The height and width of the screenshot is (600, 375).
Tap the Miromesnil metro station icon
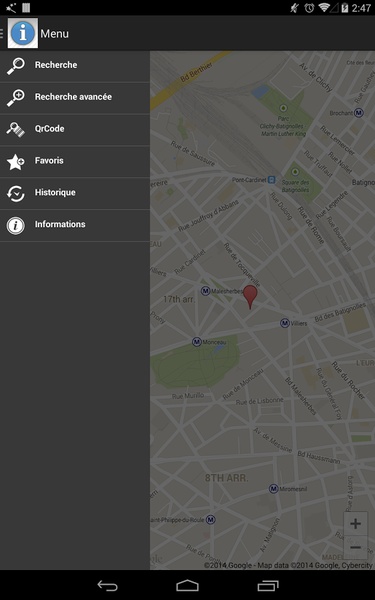tap(273, 489)
